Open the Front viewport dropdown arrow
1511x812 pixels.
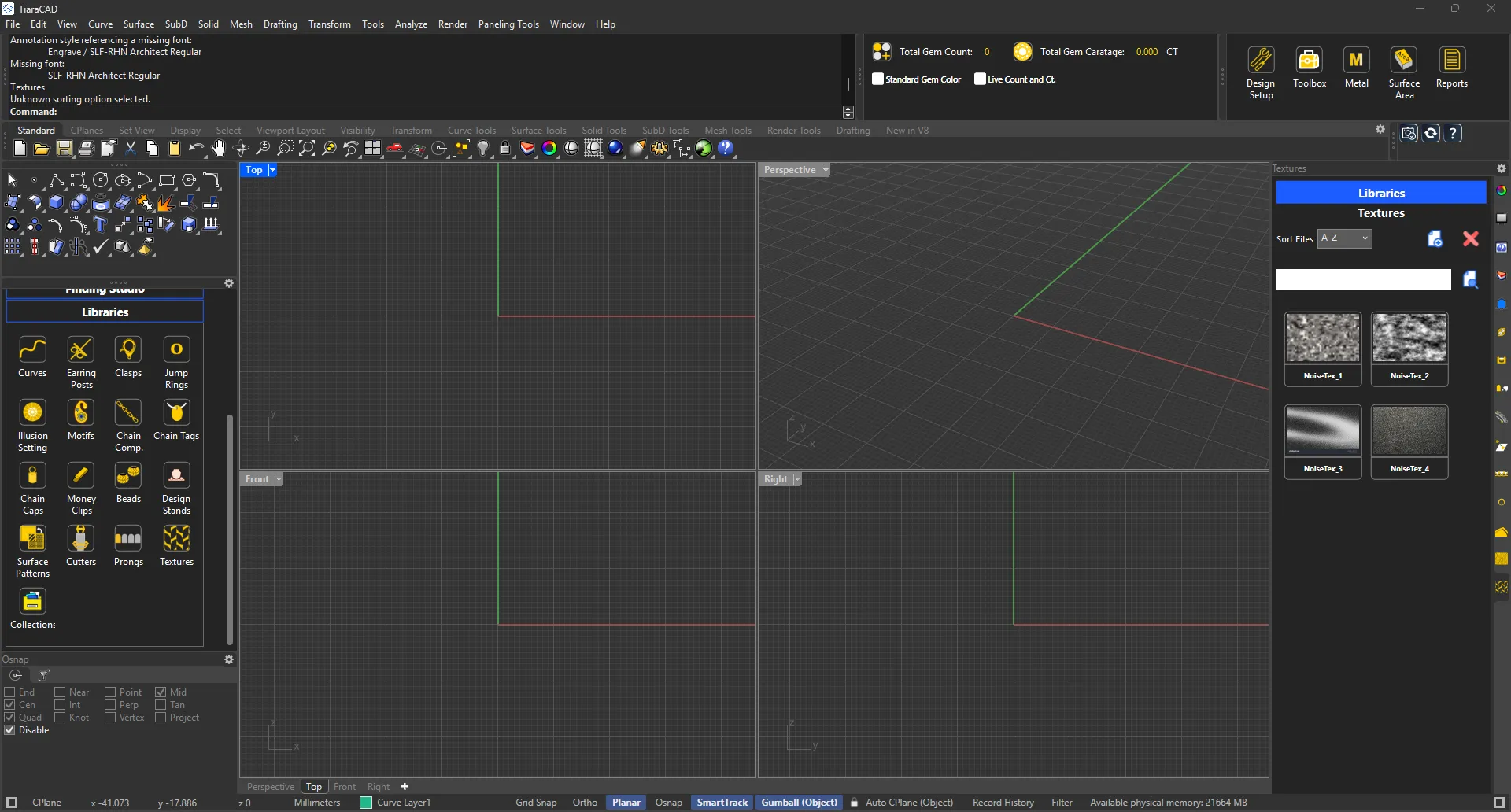(x=279, y=479)
